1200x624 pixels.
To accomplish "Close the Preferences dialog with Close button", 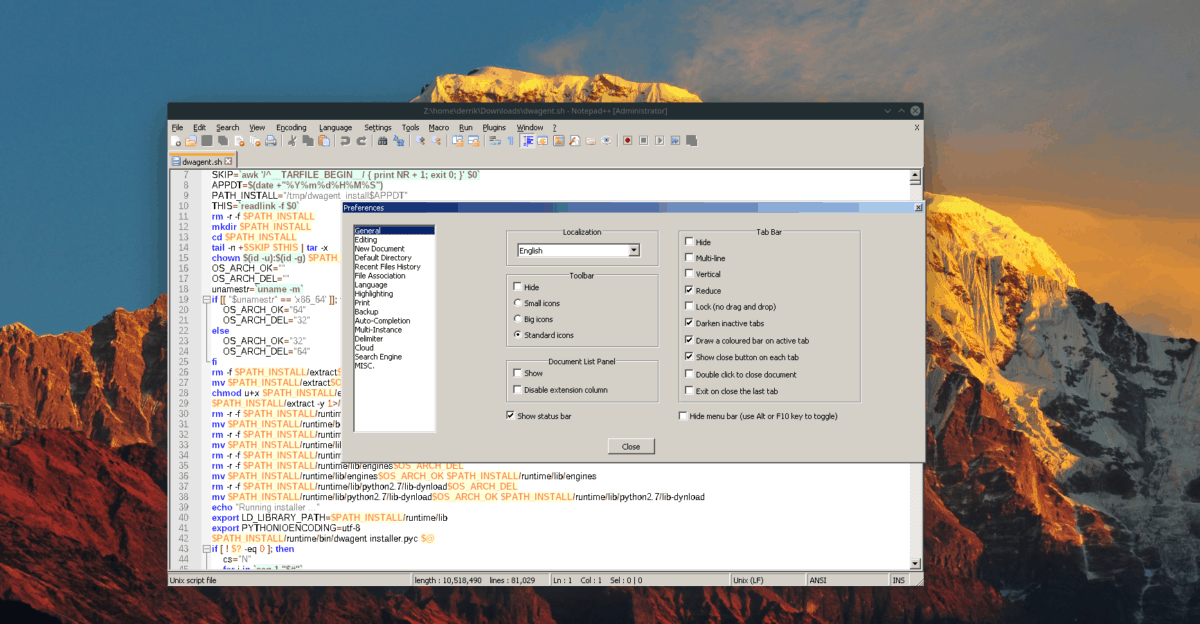I will [x=631, y=446].
